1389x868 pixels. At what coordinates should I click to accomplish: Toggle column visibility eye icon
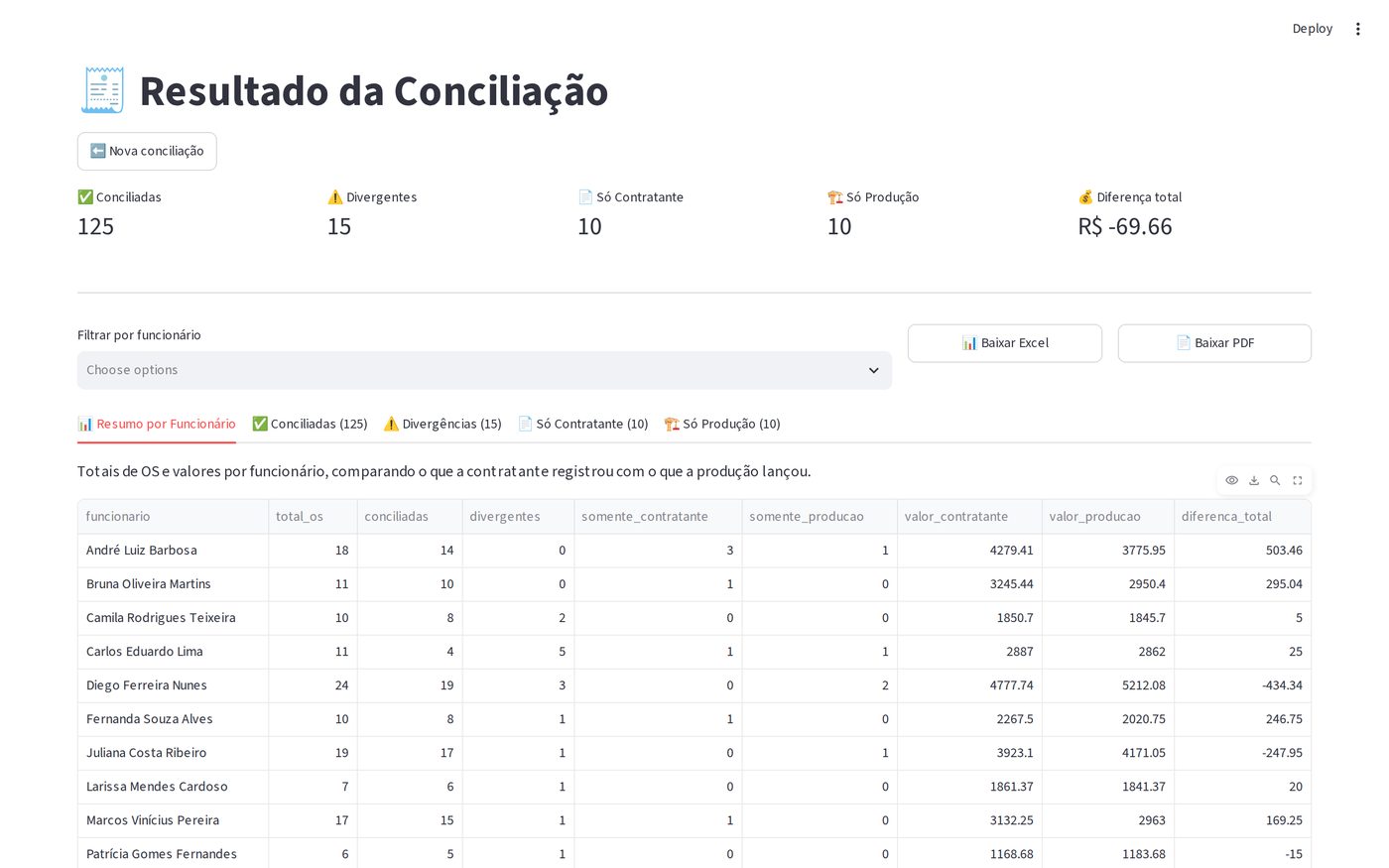(1231, 480)
